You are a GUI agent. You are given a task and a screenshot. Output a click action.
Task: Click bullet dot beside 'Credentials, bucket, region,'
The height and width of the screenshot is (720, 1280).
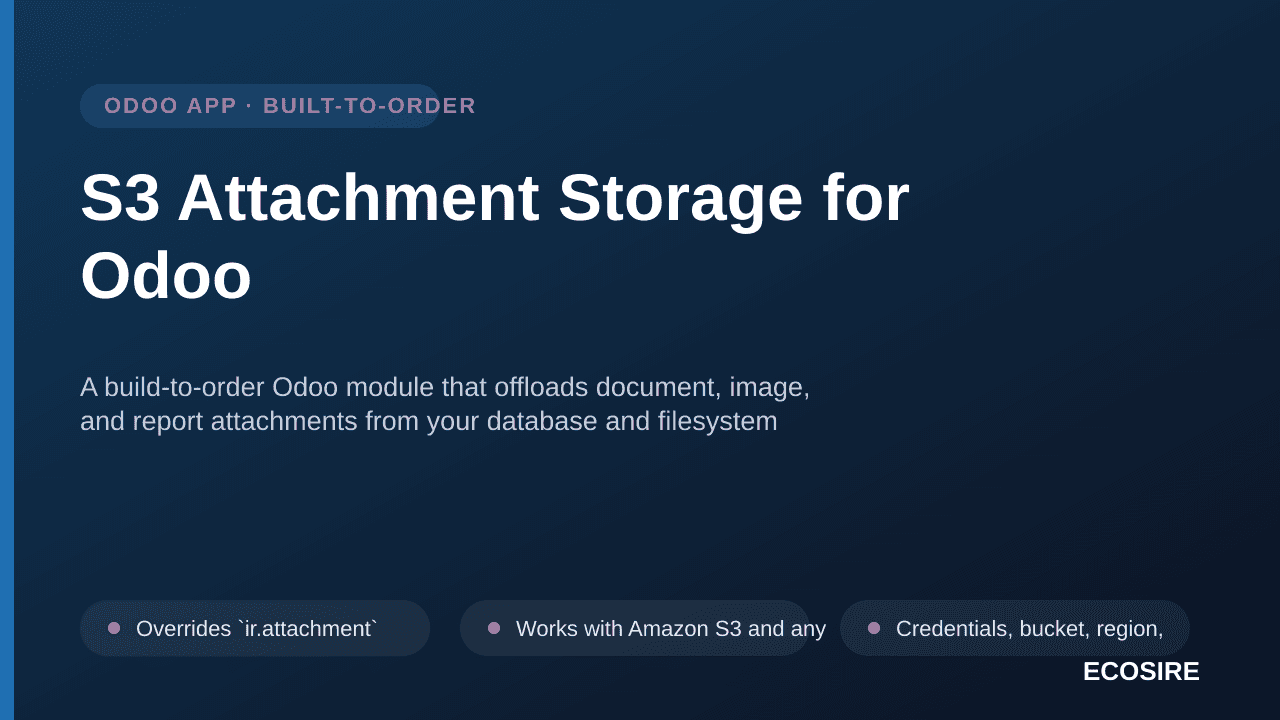[874, 628]
